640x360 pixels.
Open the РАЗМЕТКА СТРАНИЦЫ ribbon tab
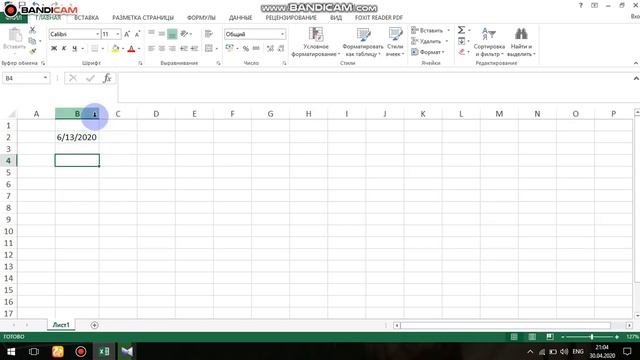click(143, 18)
